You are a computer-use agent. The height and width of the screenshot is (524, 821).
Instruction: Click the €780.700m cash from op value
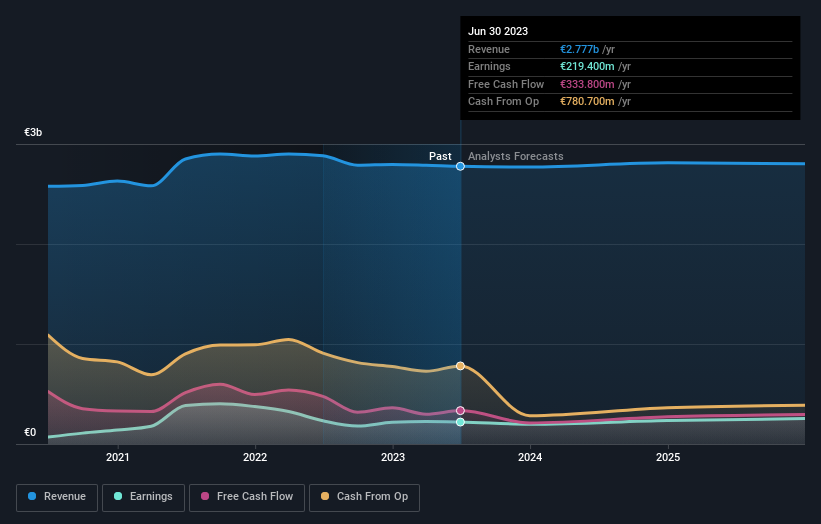587,102
